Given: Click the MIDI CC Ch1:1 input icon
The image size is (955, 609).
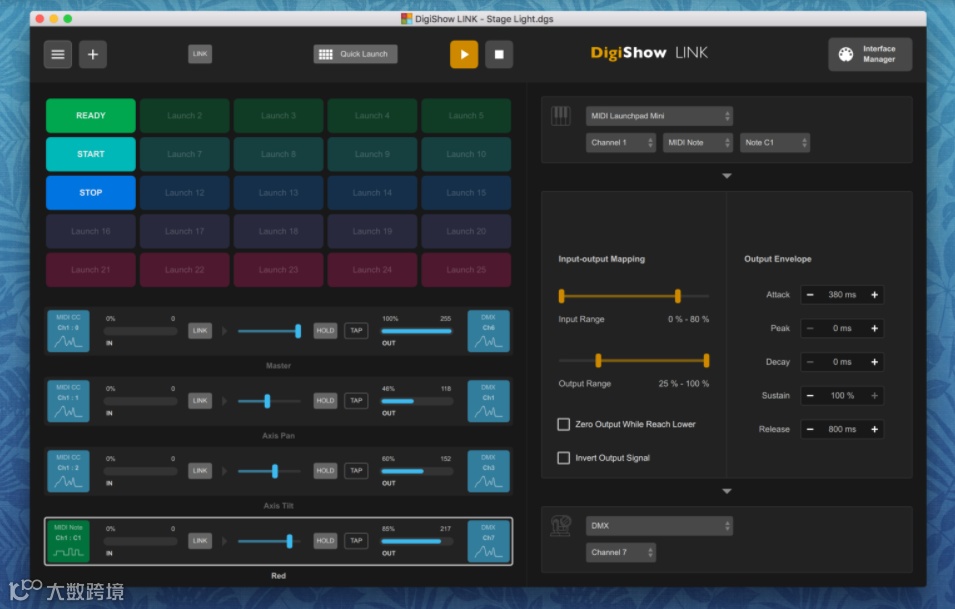Looking at the screenshot, I should [68, 401].
